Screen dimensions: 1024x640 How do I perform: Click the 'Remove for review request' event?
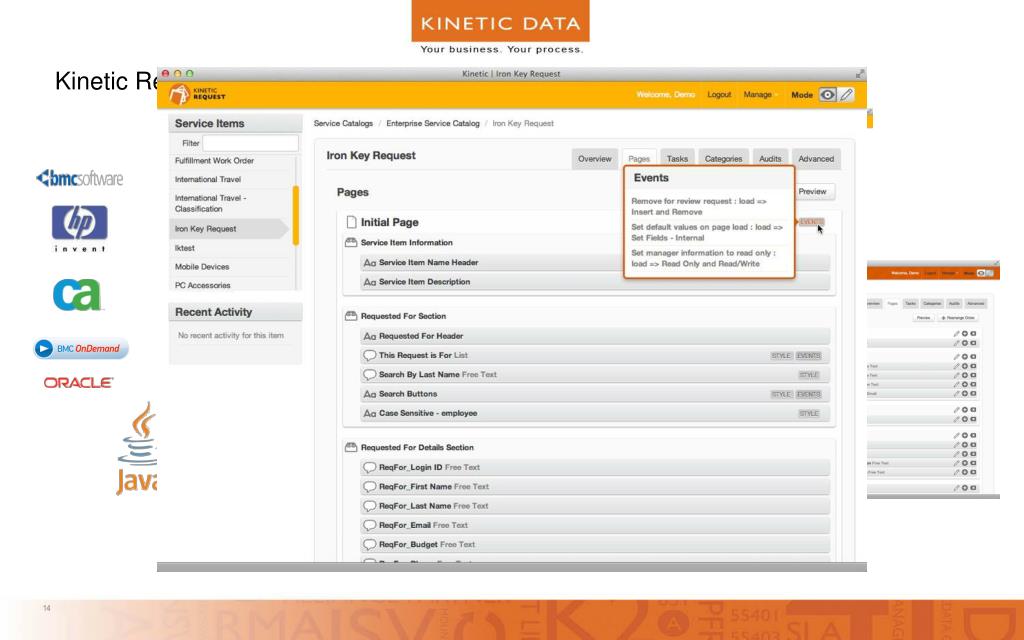tap(699, 206)
